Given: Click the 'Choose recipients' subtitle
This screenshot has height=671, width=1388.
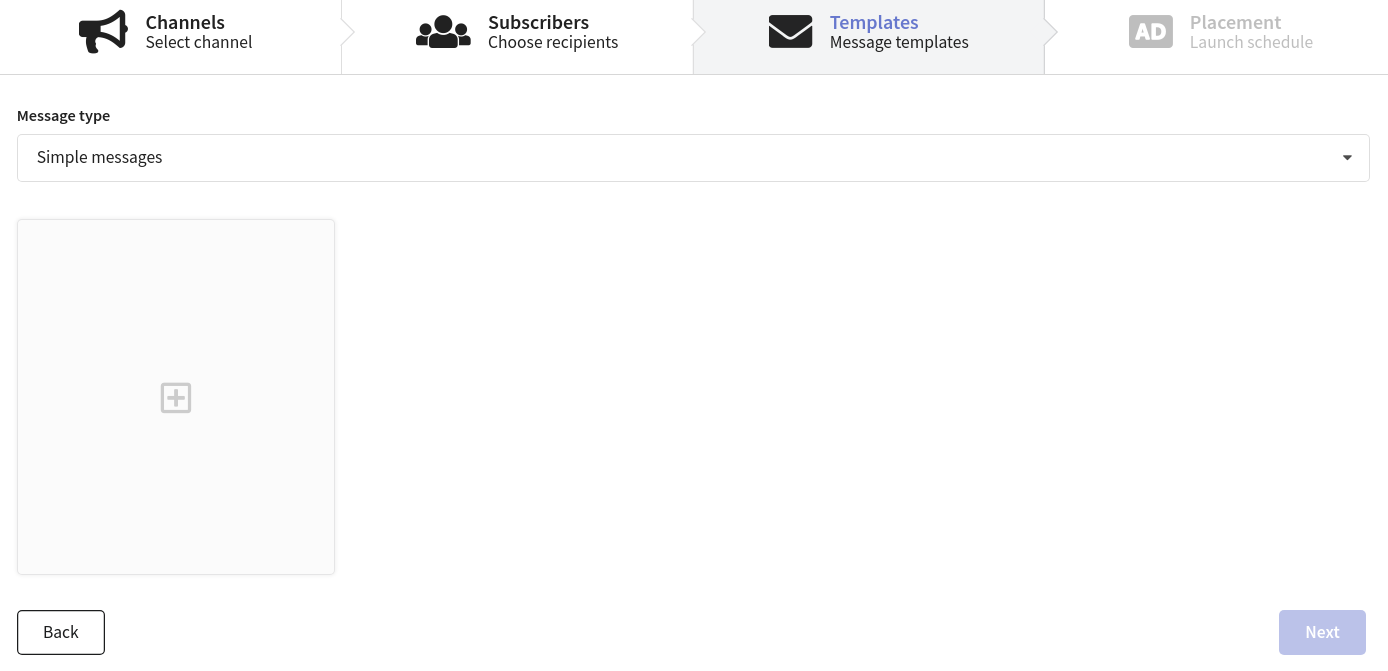Looking at the screenshot, I should [553, 42].
